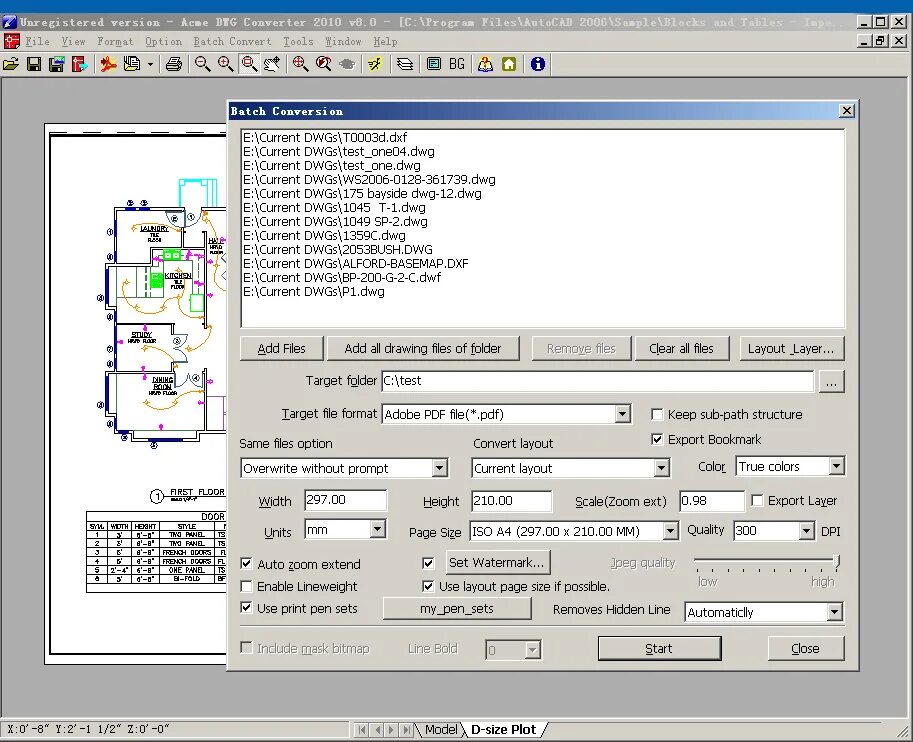
Task: Switch to the Model tab
Action: coord(441,729)
